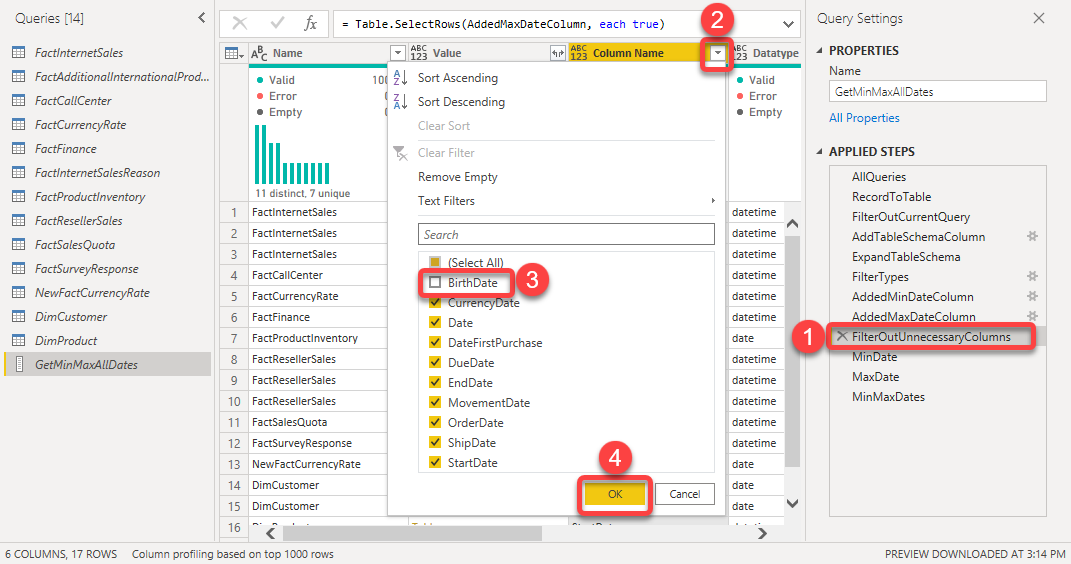Image resolution: width=1071 pixels, height=564 pixels.
Task: Click ABC123 type icon of Value column
Action: pos(419,53)
